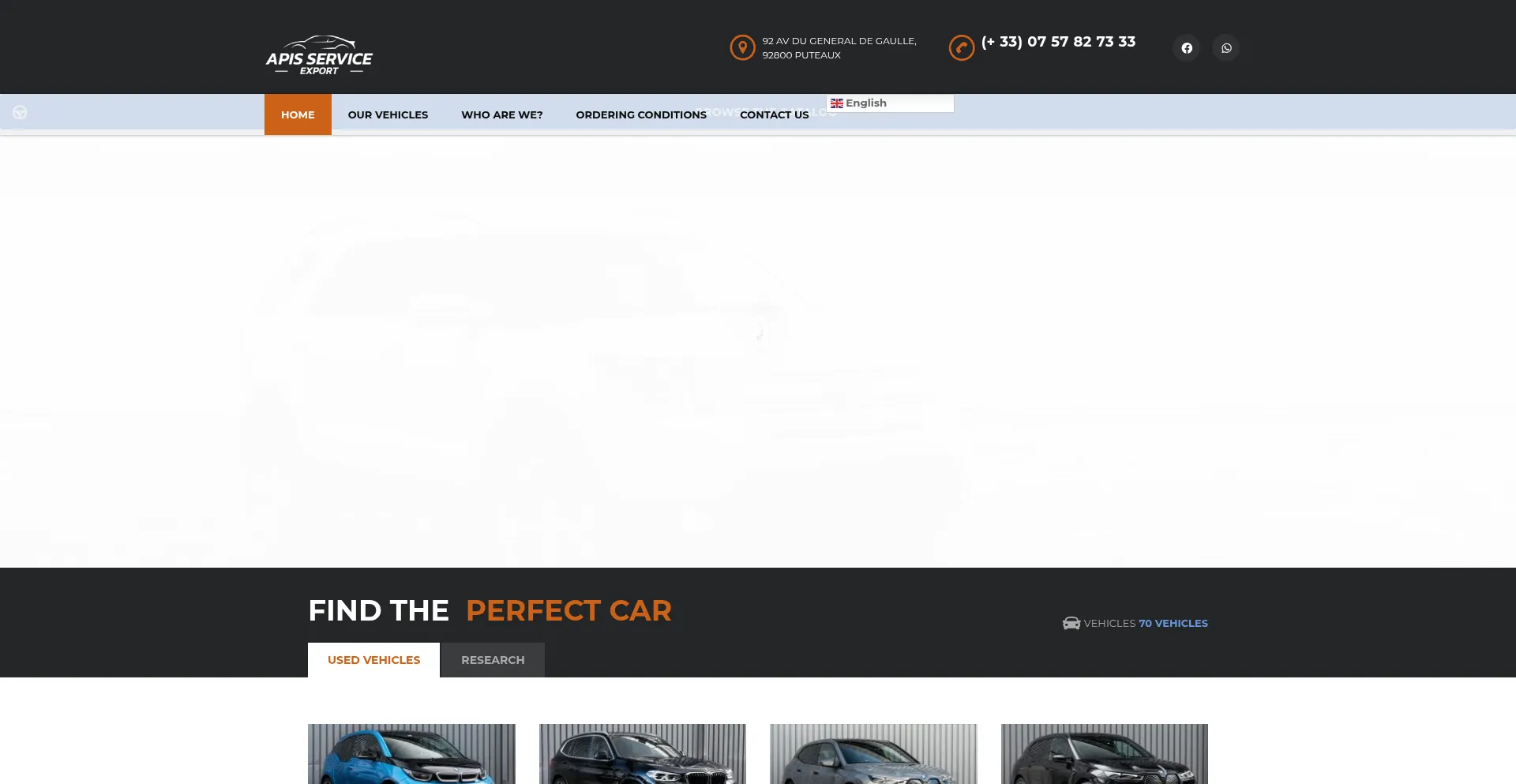Viewport: 1516px width, 784px height.
Task: Click the orange location pin icon
Action: pyautogui.click(x=742, y=47)
